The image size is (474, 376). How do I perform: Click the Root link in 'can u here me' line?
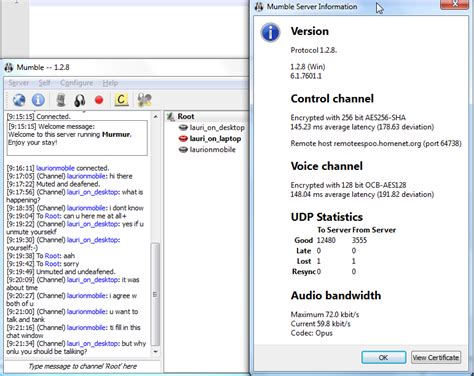point(52,216)
